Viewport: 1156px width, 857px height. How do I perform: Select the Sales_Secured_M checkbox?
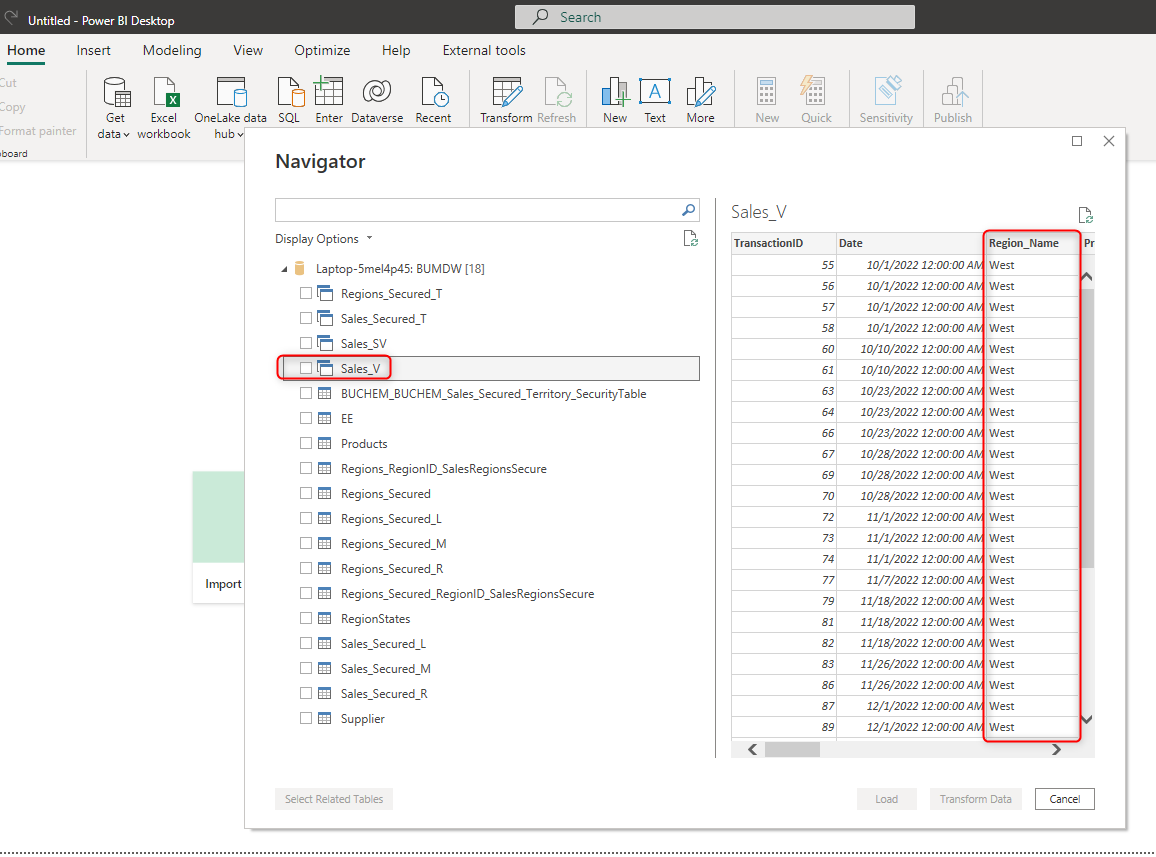tap(306, 668)
